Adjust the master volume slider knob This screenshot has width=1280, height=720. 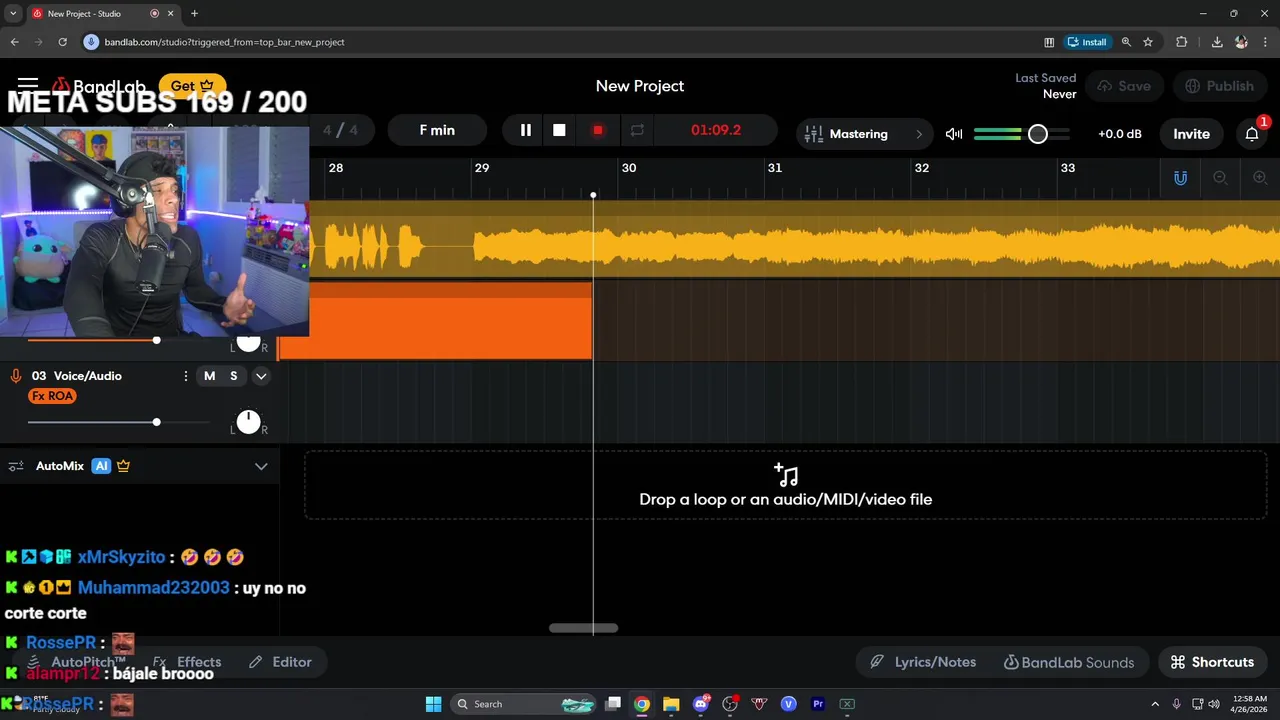[1038, 134]
